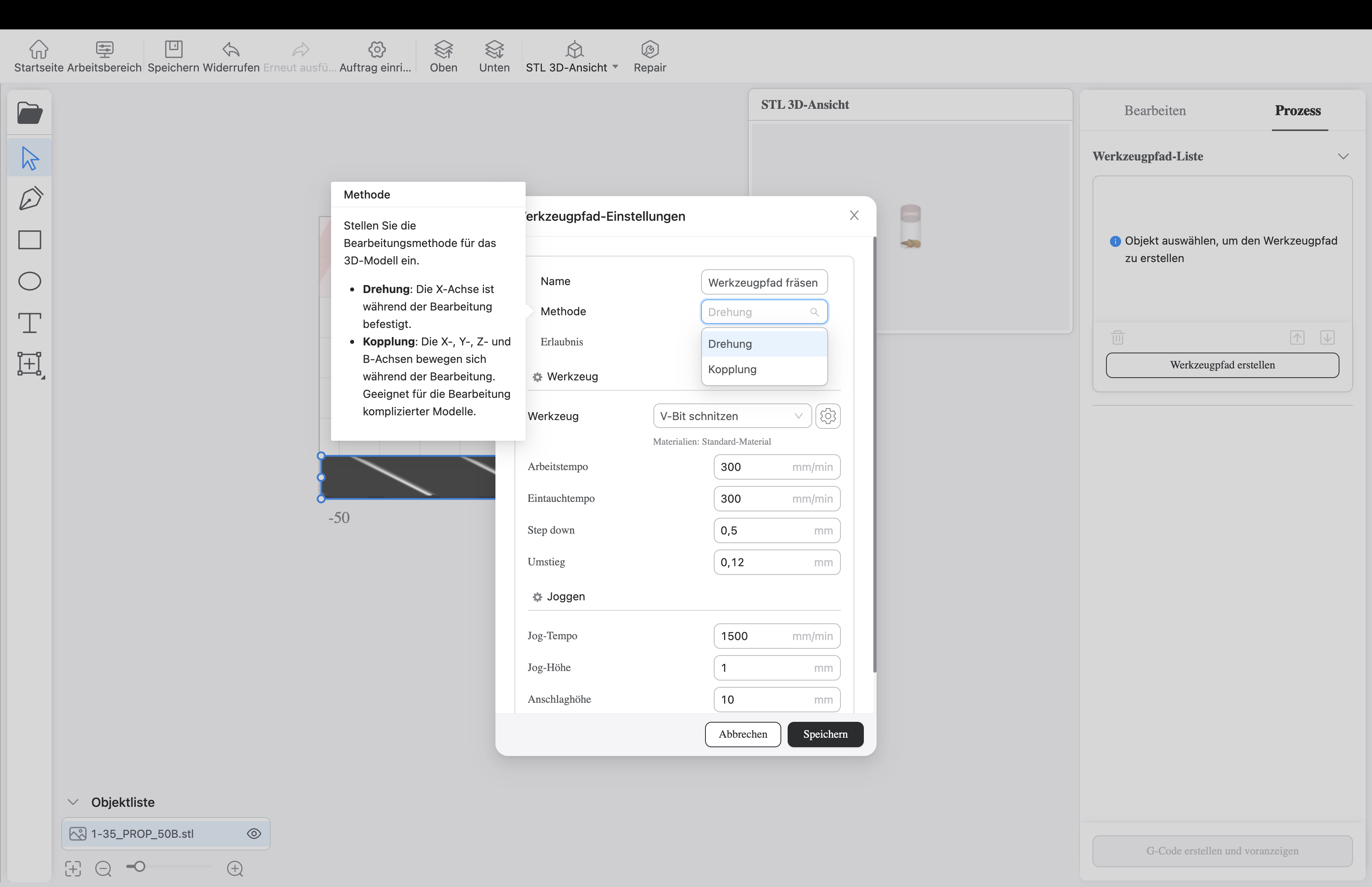This screenshot has width=1372, height=887.
Task: Collapse the Werkzeugpfad-Liste section
Action: point(1343,156)
